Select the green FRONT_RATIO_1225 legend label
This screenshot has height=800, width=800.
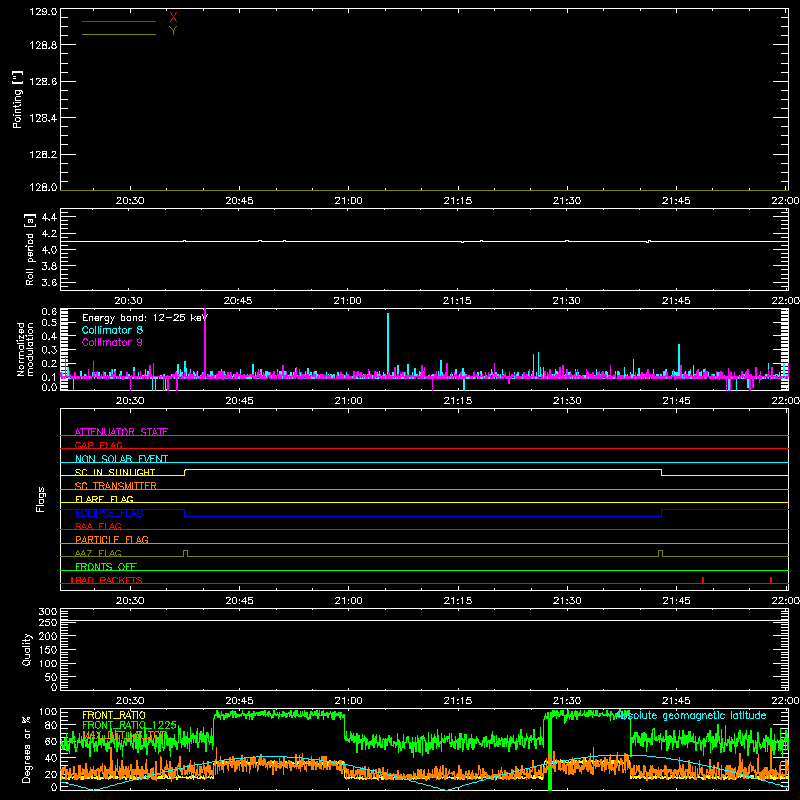130,725
